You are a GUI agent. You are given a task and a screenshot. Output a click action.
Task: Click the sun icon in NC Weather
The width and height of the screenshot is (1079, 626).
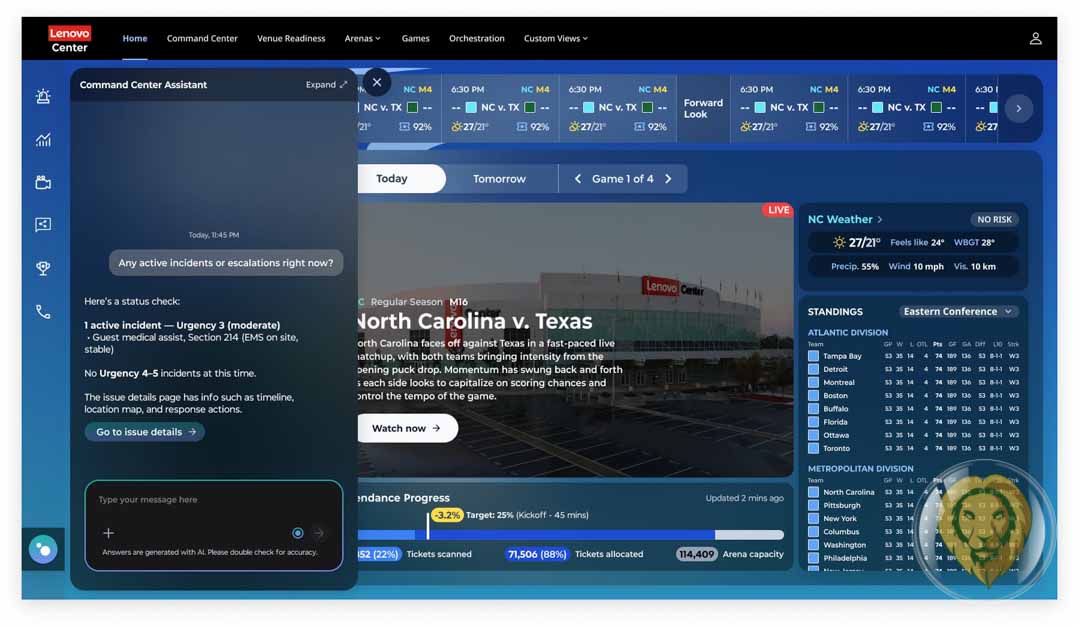point(839,242)
